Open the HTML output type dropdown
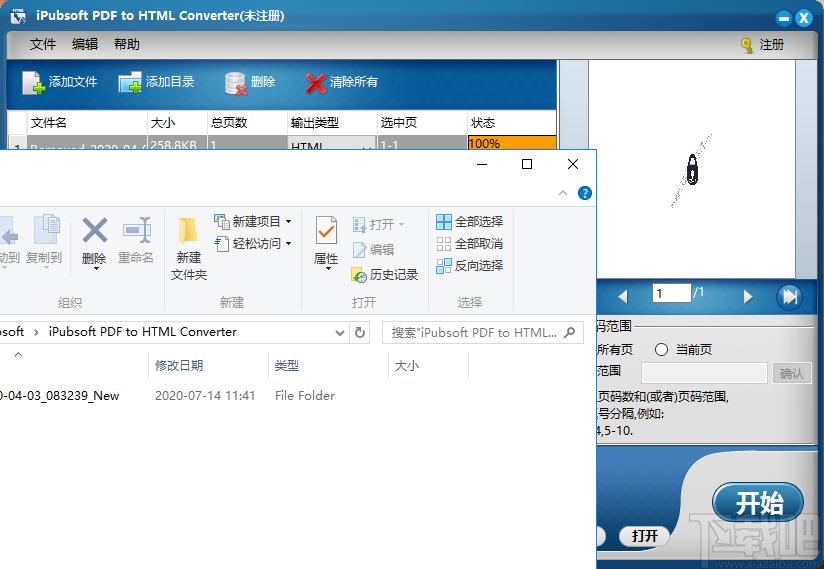824x569 pixels. coord(367,147)
